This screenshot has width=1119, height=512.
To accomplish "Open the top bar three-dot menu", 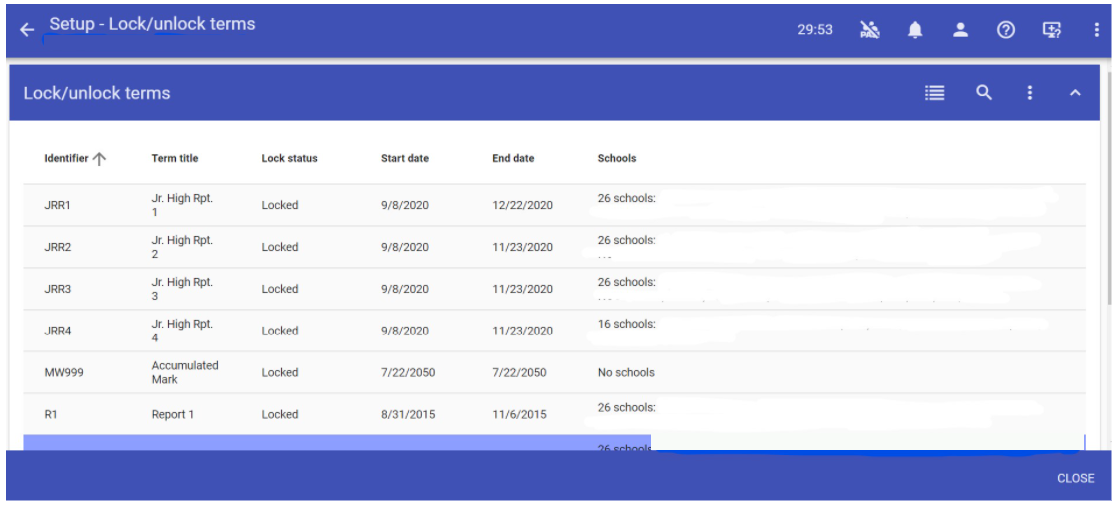I will click(x=1097, y=30).
